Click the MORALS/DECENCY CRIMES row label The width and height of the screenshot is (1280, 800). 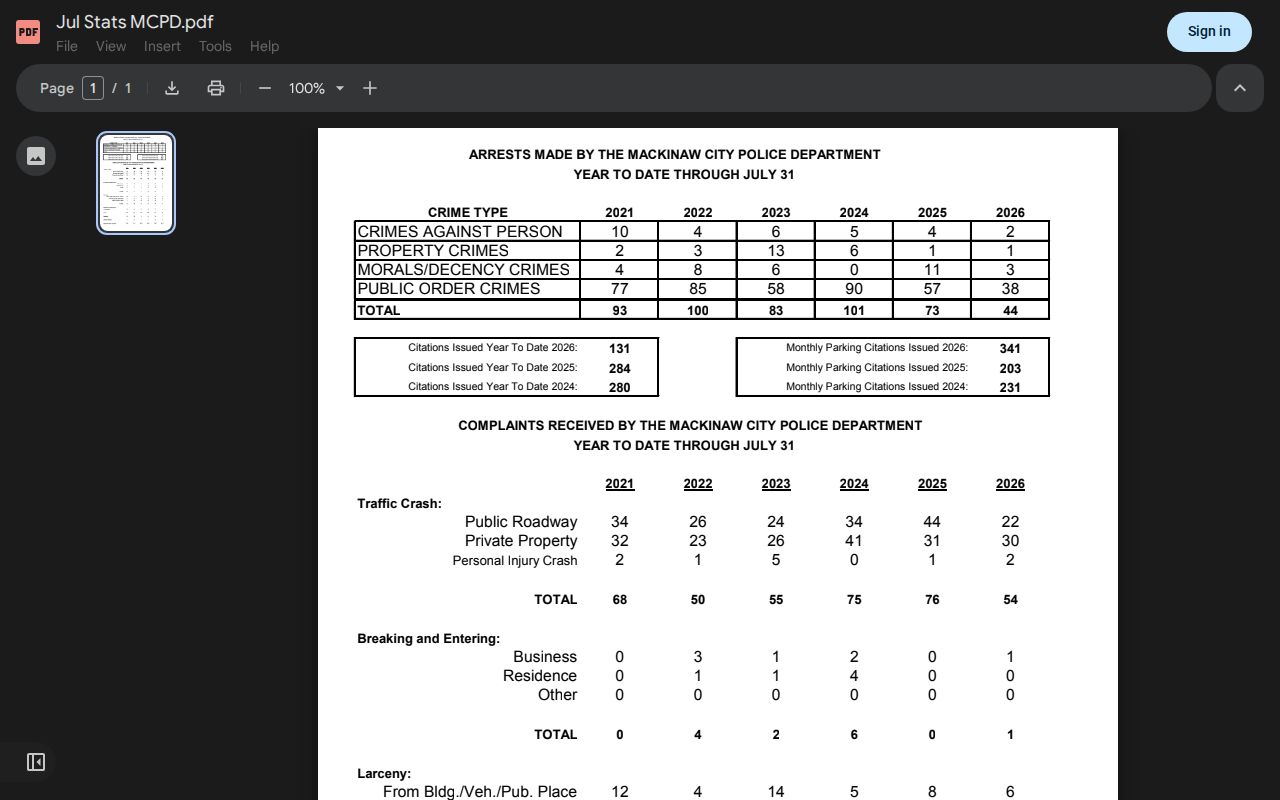click(463, 270)
